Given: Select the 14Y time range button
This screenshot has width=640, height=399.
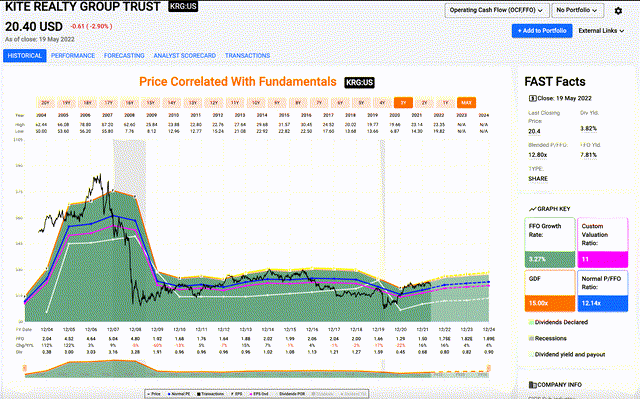Looking at the screenshot, I should coord(172,103).
